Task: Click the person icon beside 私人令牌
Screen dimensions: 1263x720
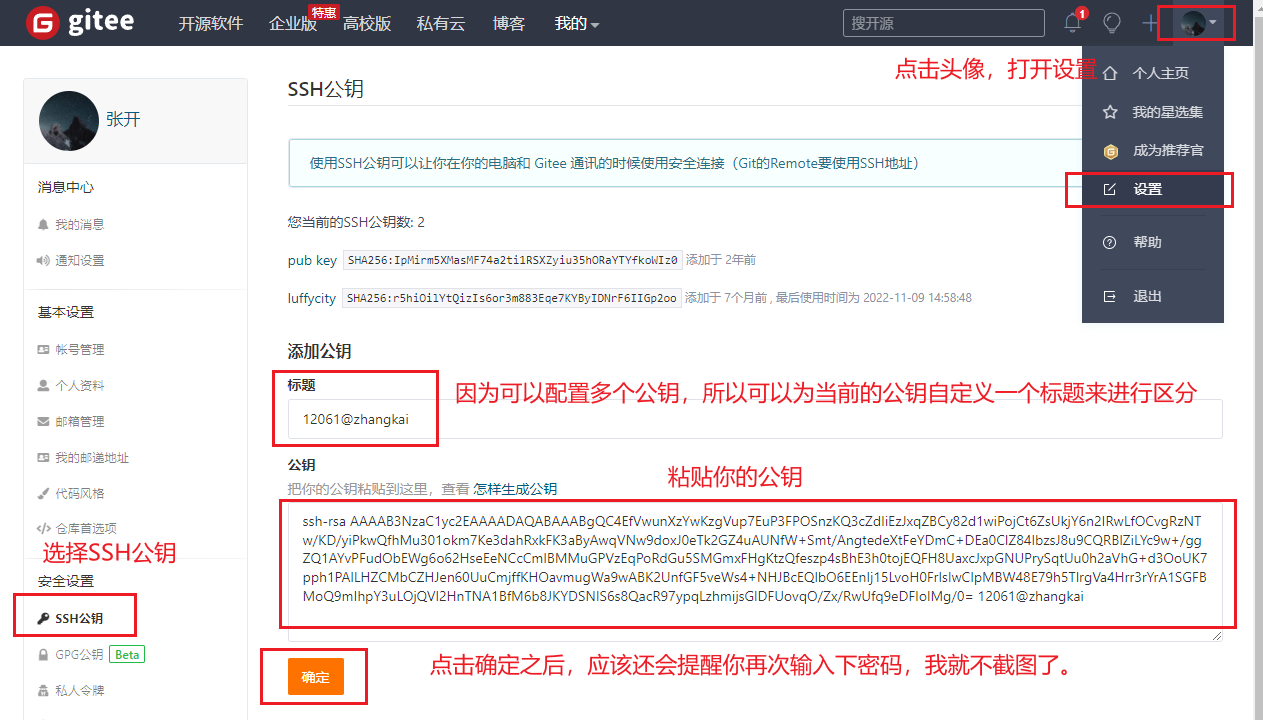Action: tap(43, 691)
